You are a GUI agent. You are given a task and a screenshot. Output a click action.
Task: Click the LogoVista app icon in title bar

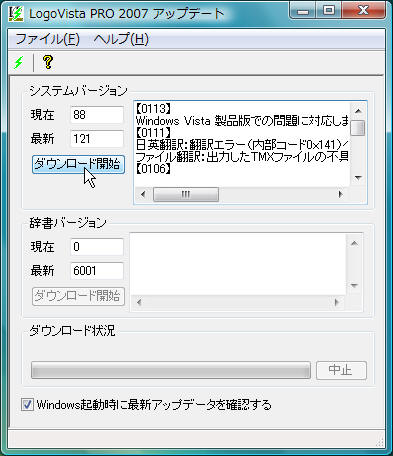(15, 14)
